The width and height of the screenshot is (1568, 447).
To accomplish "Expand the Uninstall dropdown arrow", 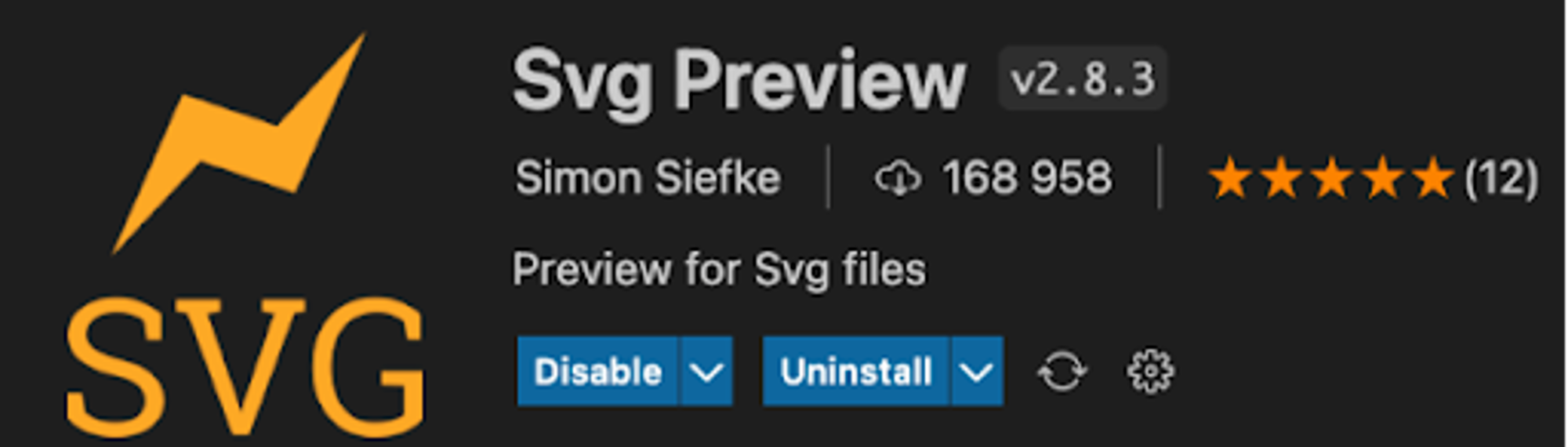I will pos(977,371).
